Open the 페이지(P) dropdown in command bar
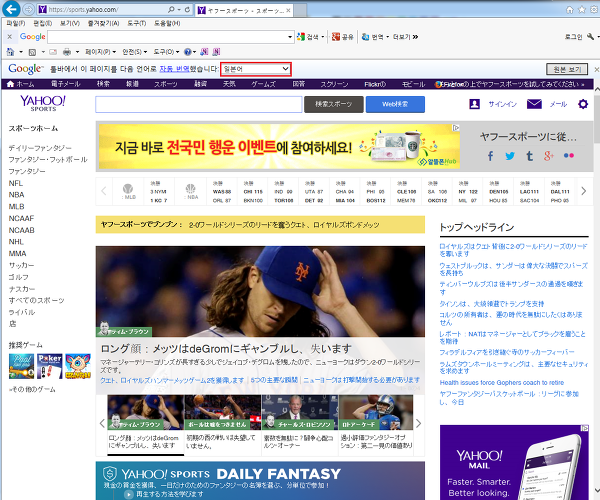This screenshot has height=500, width=600. (x=101, y=52)
